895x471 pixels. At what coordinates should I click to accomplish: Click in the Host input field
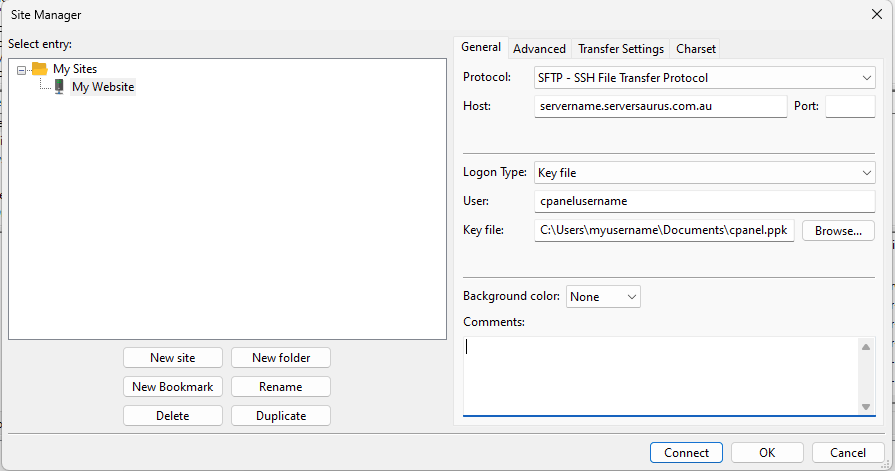660,106
